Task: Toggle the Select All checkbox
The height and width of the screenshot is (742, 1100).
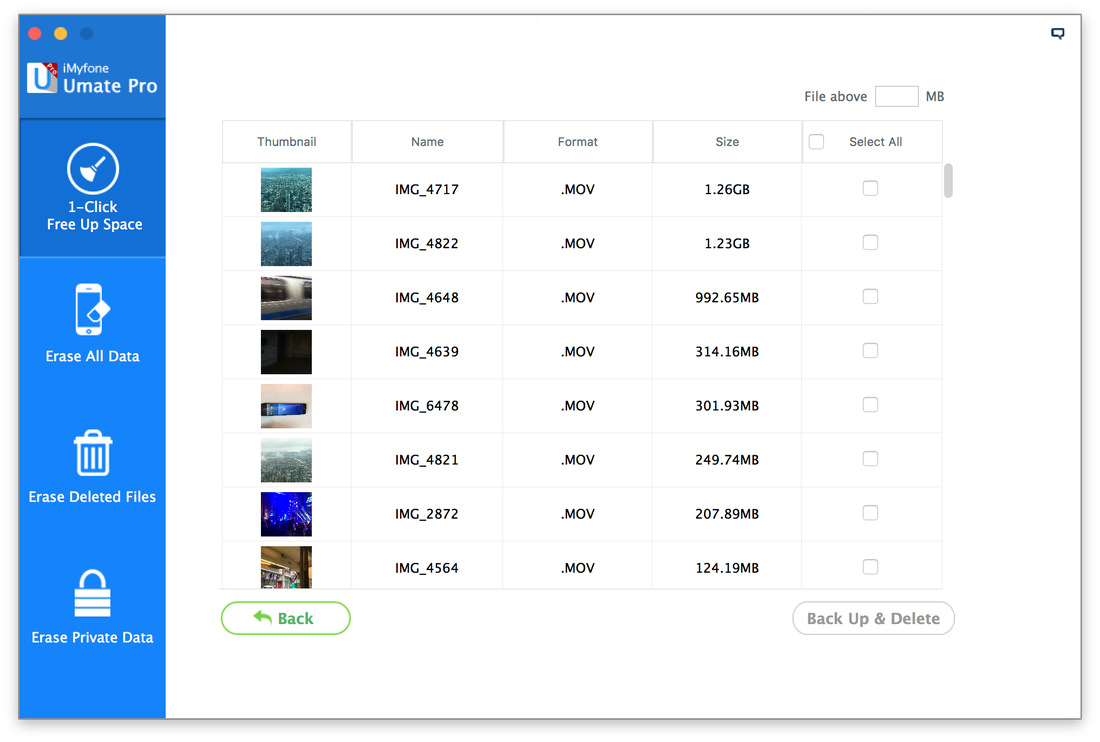Action: pyautogui.click(x=816, y=142)
